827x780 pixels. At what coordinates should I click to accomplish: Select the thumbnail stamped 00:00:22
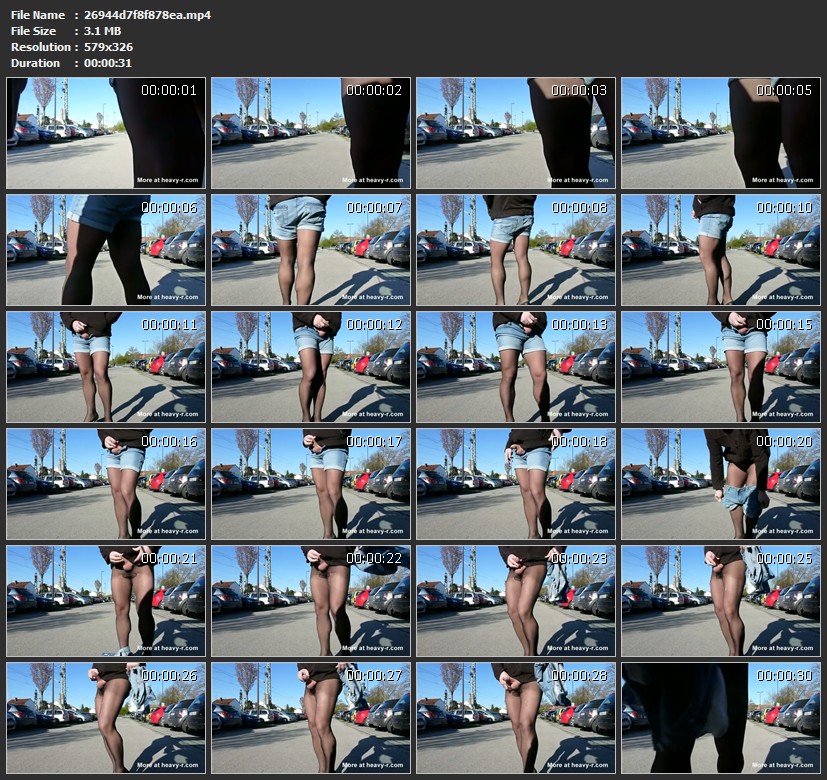pos(311,601)
